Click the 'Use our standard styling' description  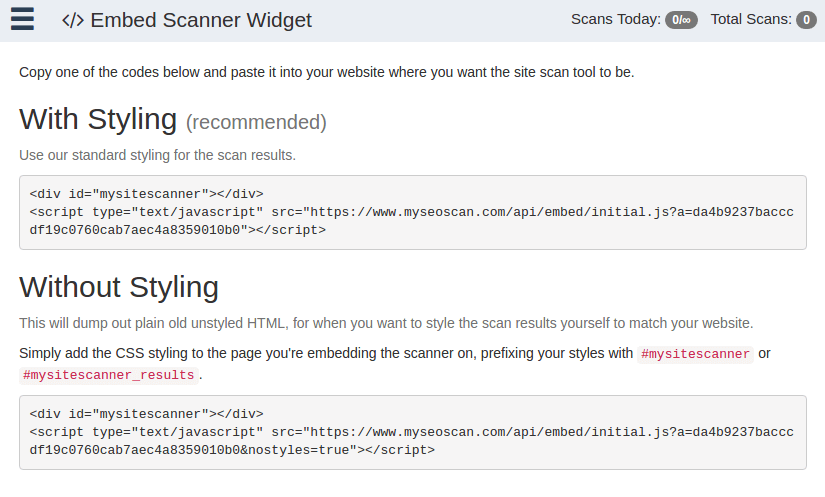pyautogui.click(x=157, y=156)
